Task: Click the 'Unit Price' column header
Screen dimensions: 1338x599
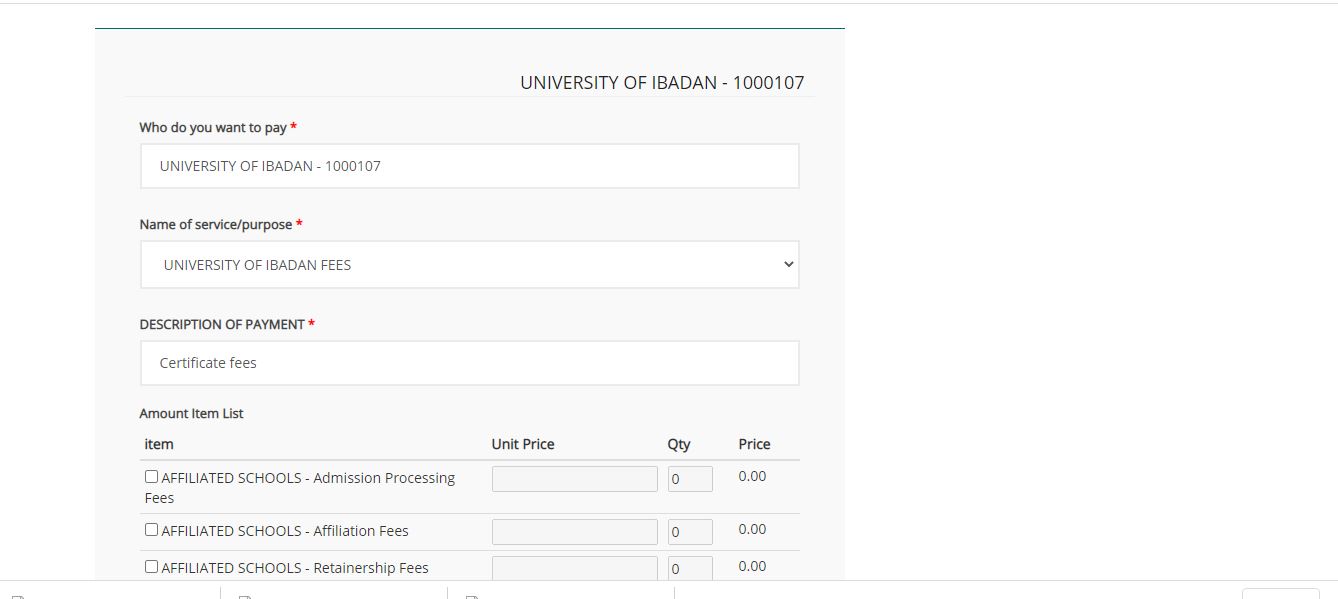Action: click(522, 444)
